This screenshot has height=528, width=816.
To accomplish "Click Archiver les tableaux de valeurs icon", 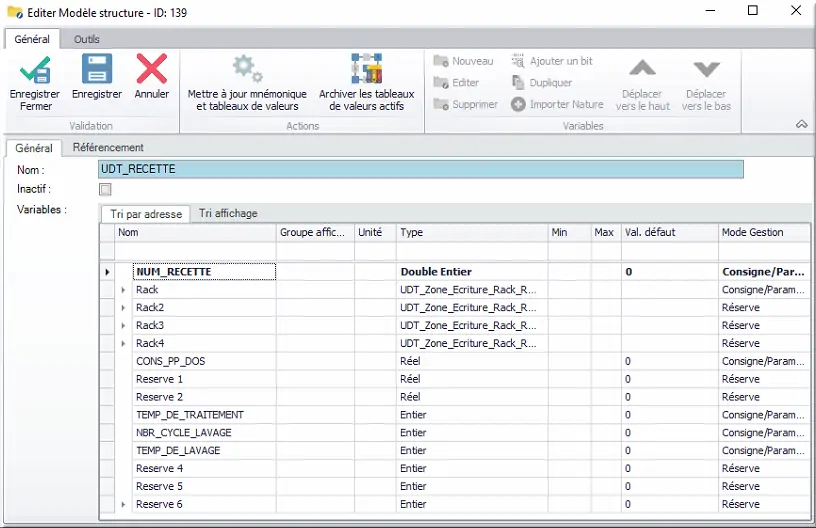I will click(x=366, y=68).
